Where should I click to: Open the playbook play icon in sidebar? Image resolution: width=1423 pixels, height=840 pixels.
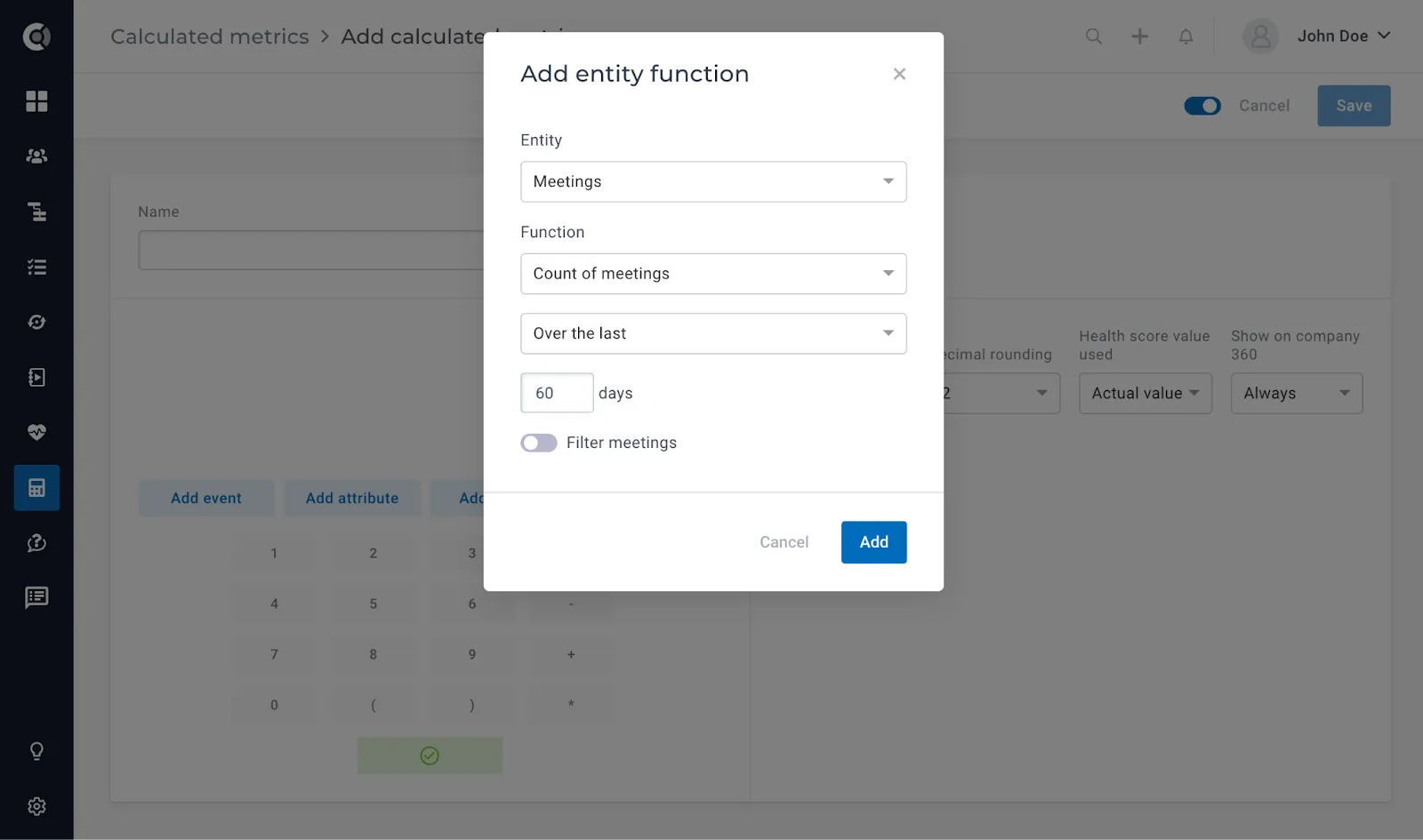pos(36,377)
